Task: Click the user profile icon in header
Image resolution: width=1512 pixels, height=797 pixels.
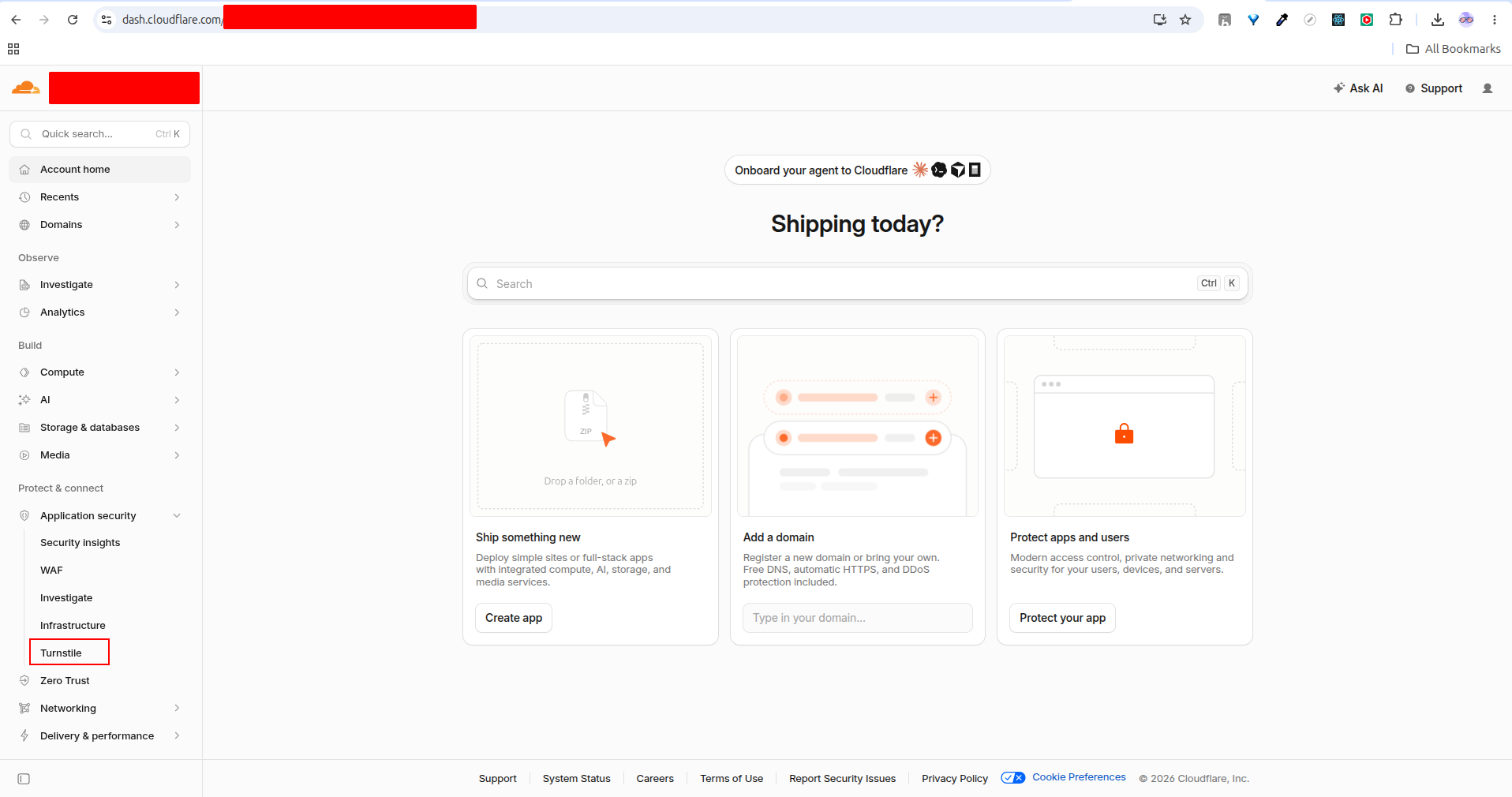Action: pyautogui.click(x=1488, y=88)
